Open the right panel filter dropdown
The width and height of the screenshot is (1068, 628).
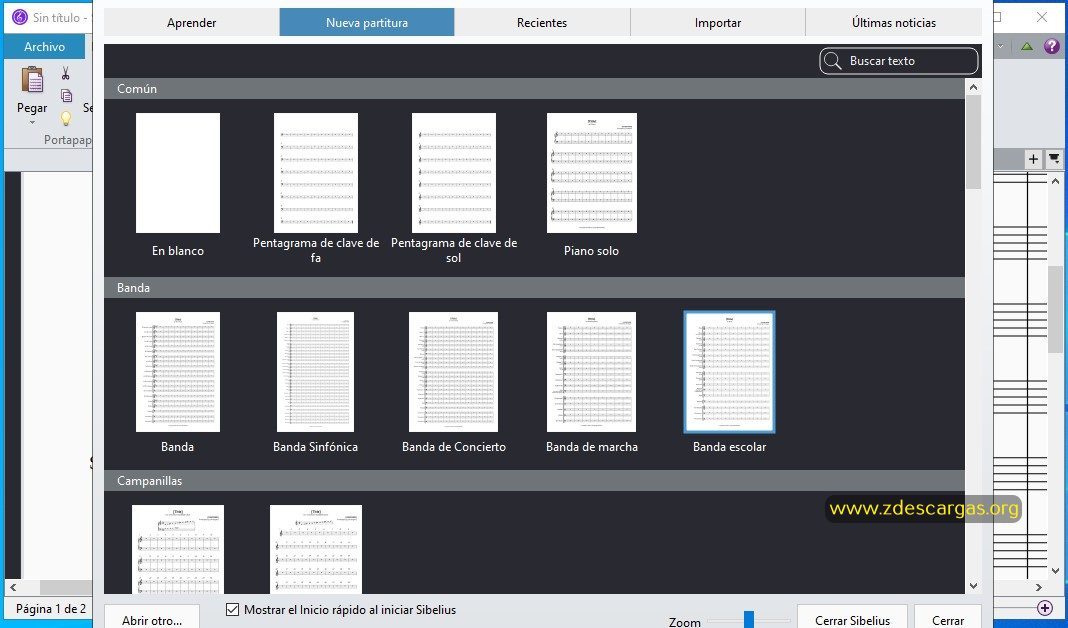(x=1054, y=159)
